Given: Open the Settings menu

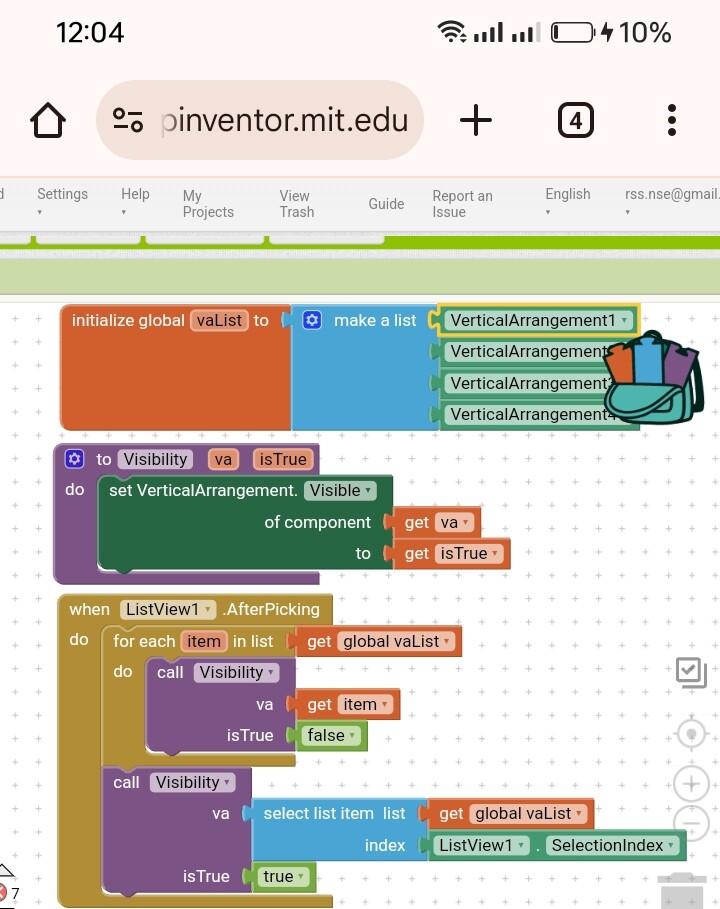Looking at the screenshot, I should pos(62,201).
